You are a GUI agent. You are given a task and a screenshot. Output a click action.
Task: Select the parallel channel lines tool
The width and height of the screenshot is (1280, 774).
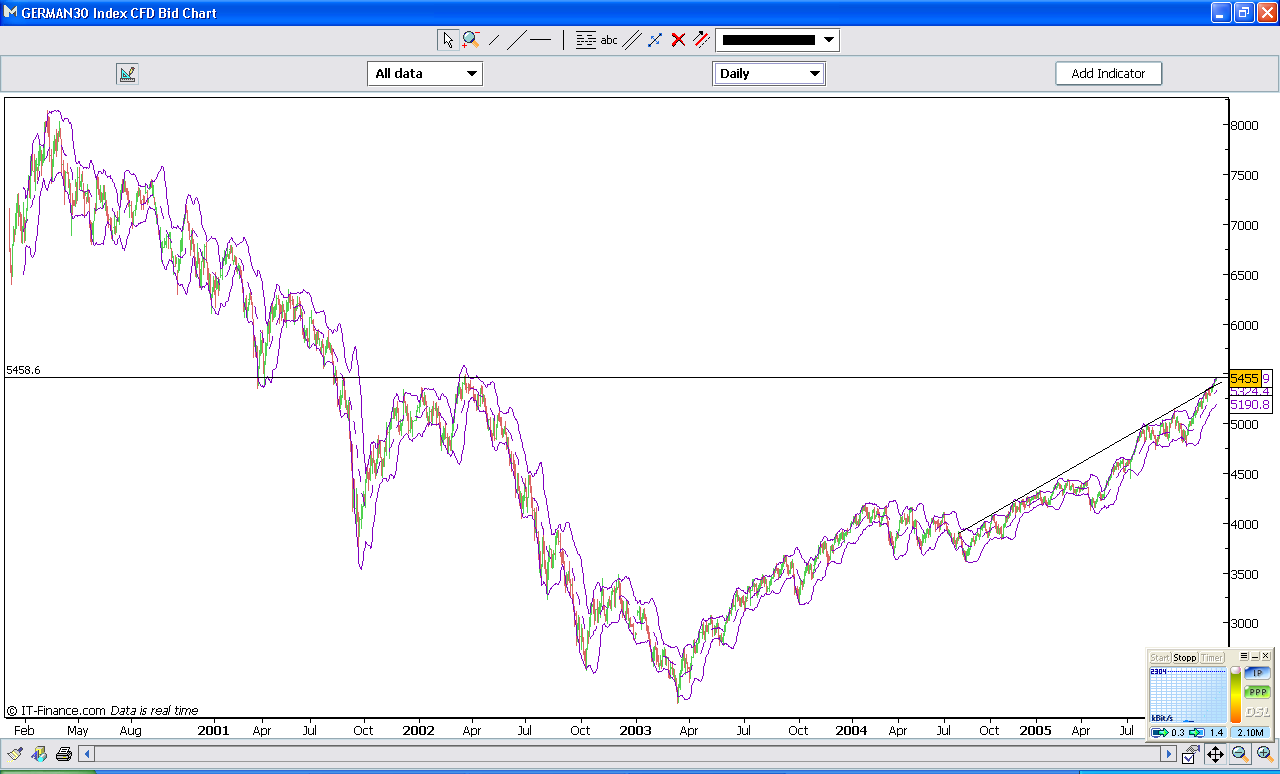(x=632, y=40)
